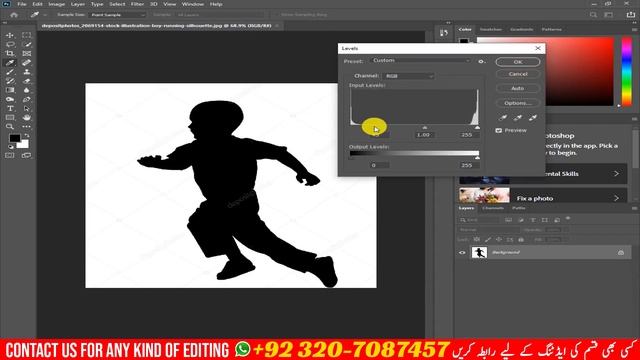Select the Eraser tool
Viewport: 640px width, 360px height.
(x=27, y=81)
